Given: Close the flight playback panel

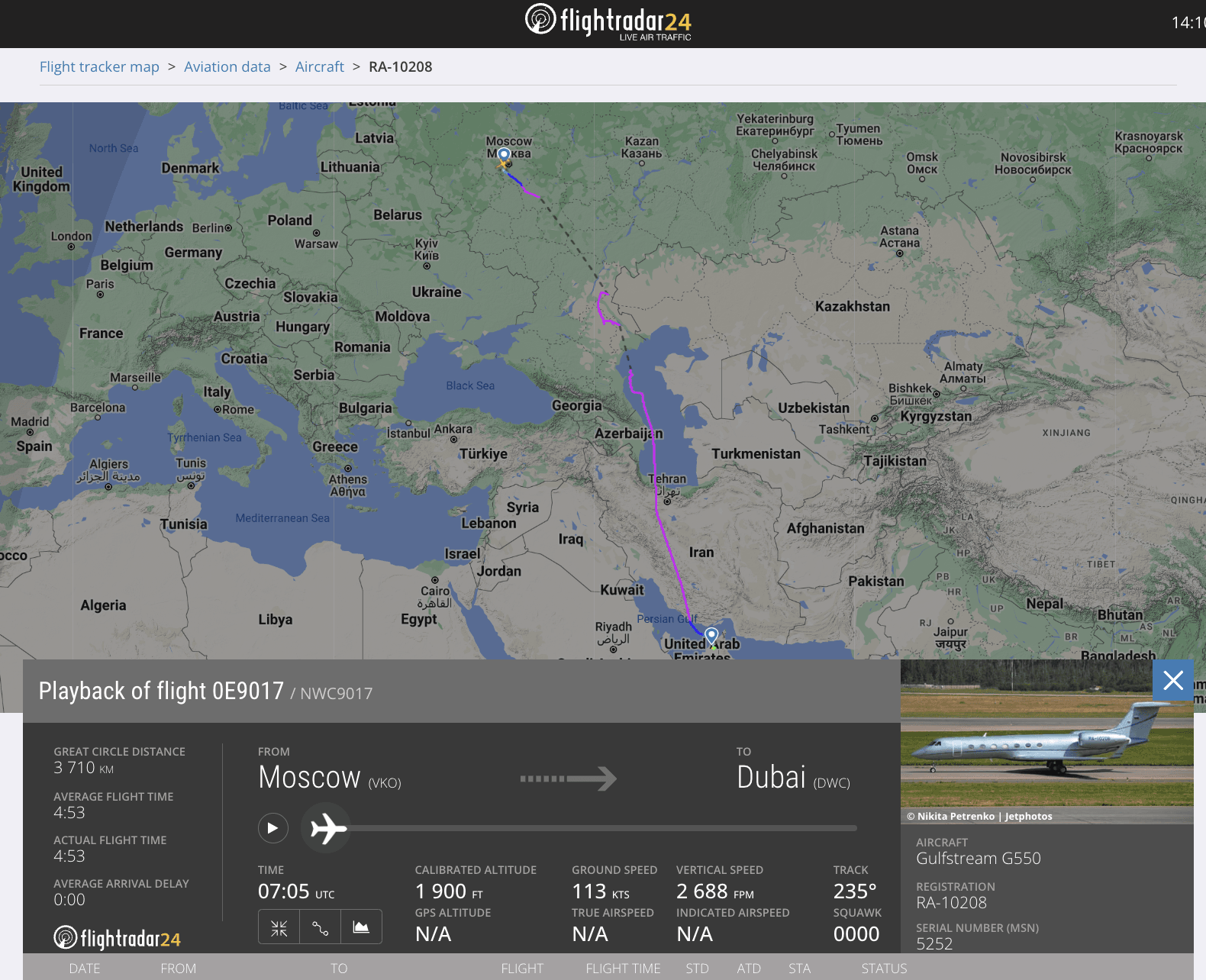Looking at the screenshot, I should tap(1172, 680).
